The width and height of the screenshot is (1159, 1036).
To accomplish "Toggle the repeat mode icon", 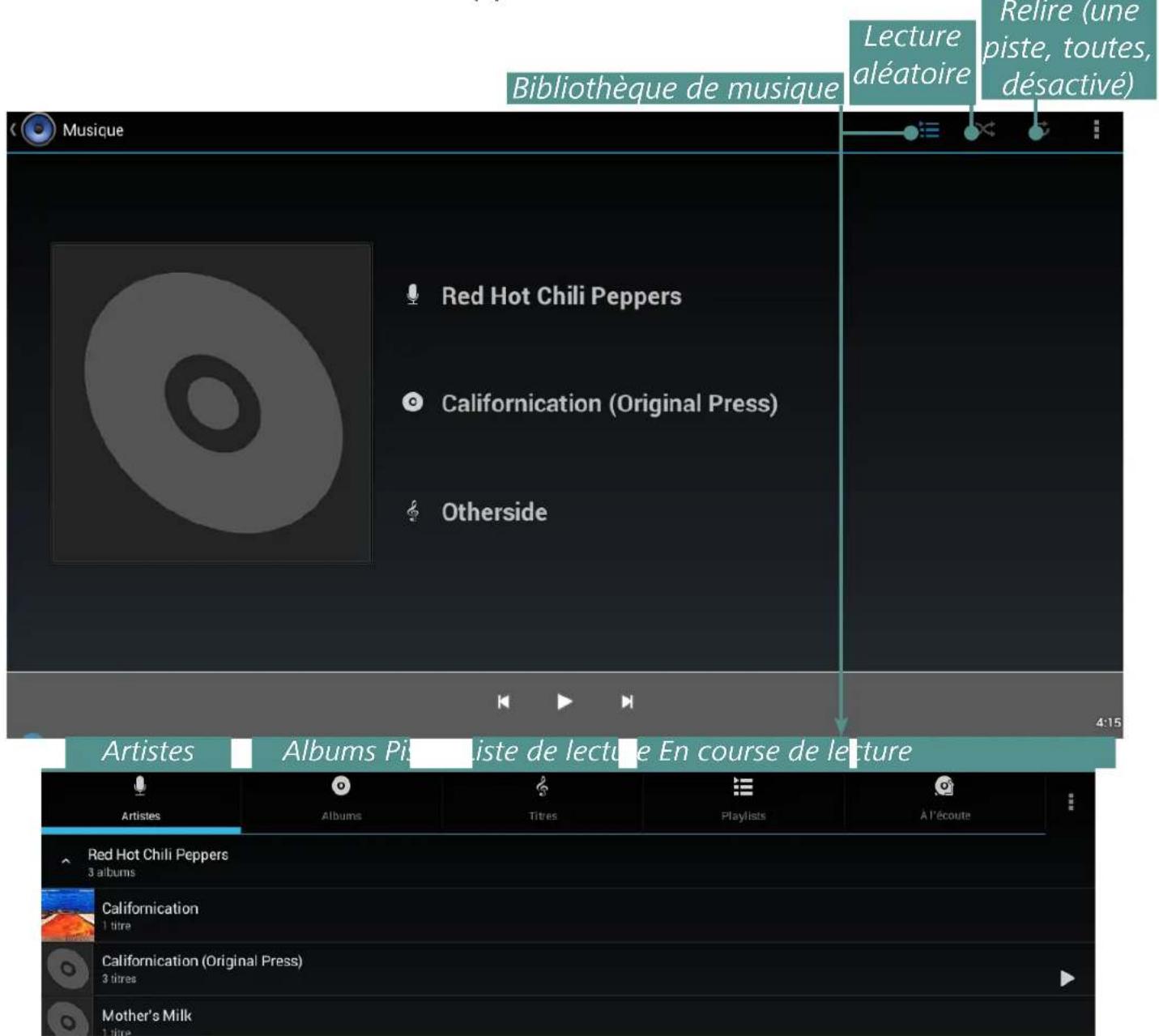I will pyautogui.click(x=1042, y=130).
